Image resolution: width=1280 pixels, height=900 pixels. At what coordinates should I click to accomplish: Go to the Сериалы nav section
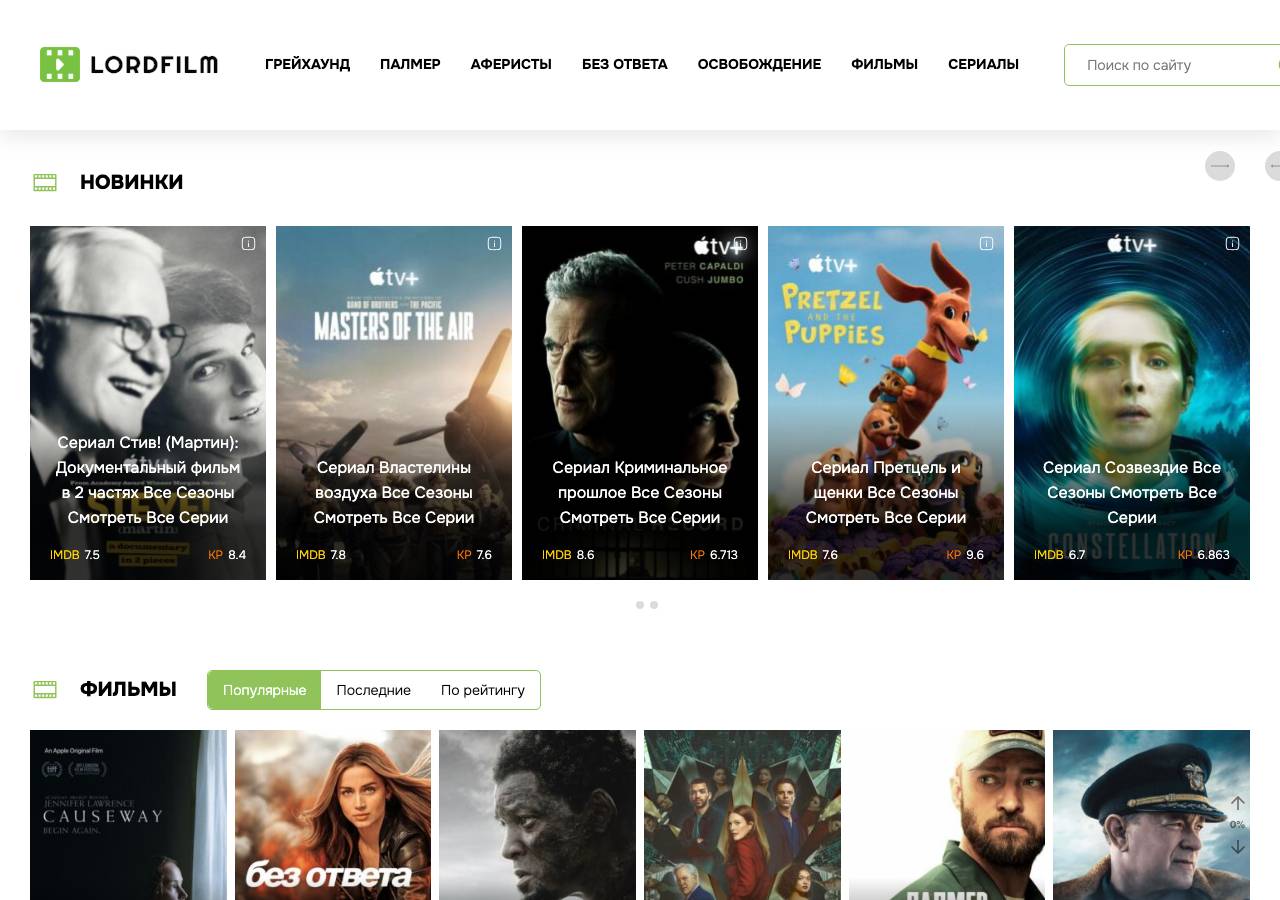pos(983,64)
